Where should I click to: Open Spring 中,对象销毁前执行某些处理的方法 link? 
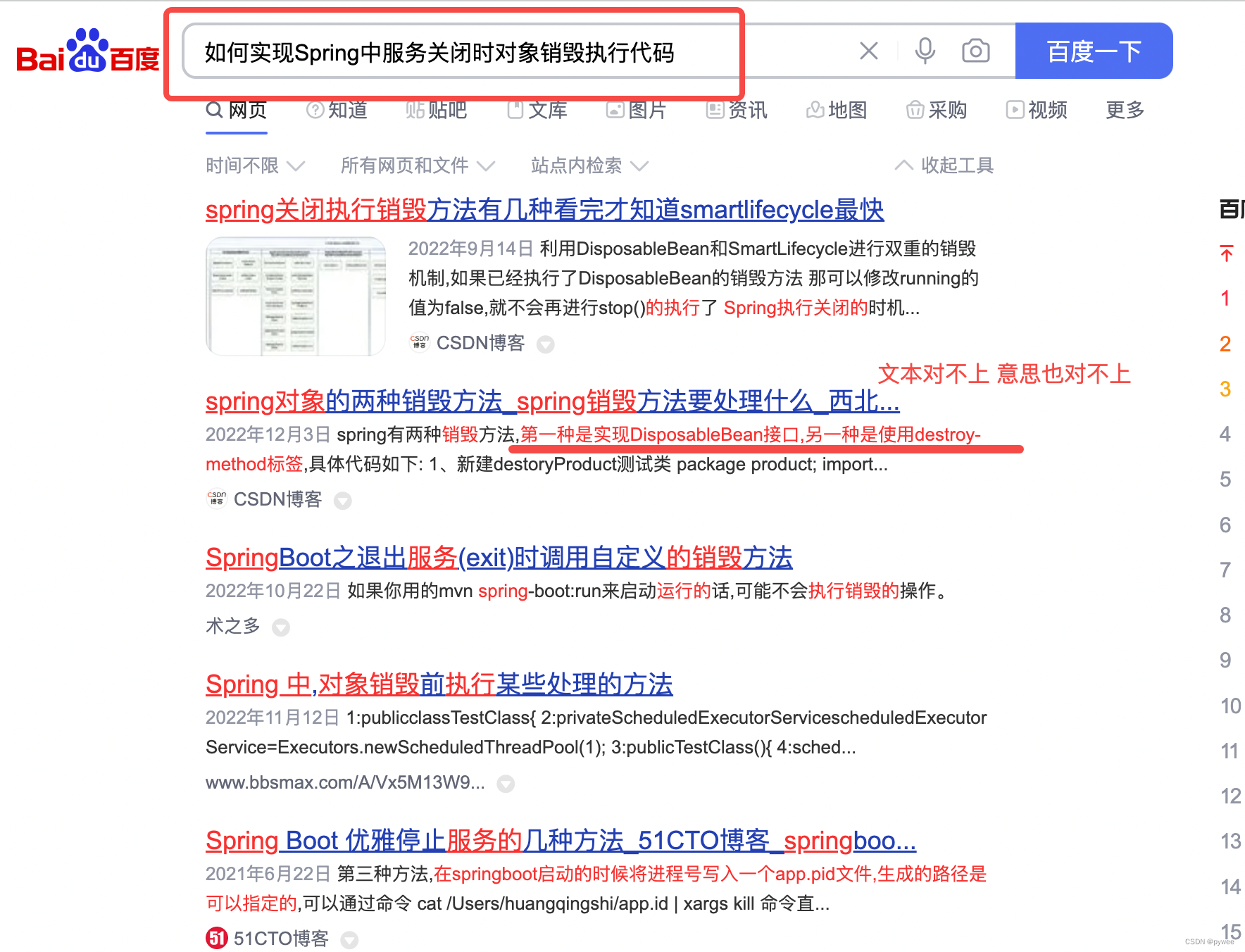[439, 684]
